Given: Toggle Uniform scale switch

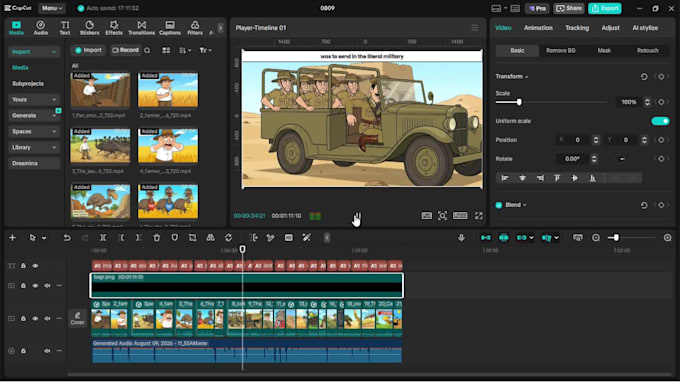Looking at the screenshot, I should (x=660, y=121).
